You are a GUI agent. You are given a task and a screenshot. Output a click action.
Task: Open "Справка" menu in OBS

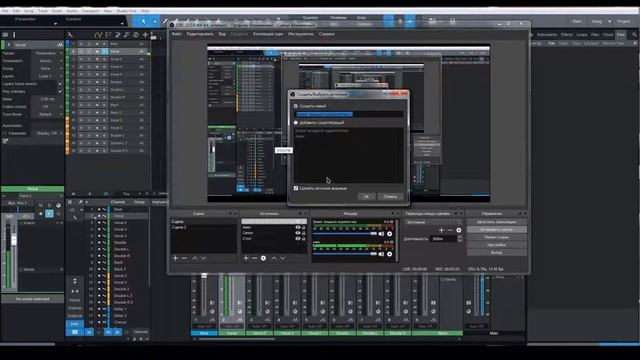coord(327,34)
